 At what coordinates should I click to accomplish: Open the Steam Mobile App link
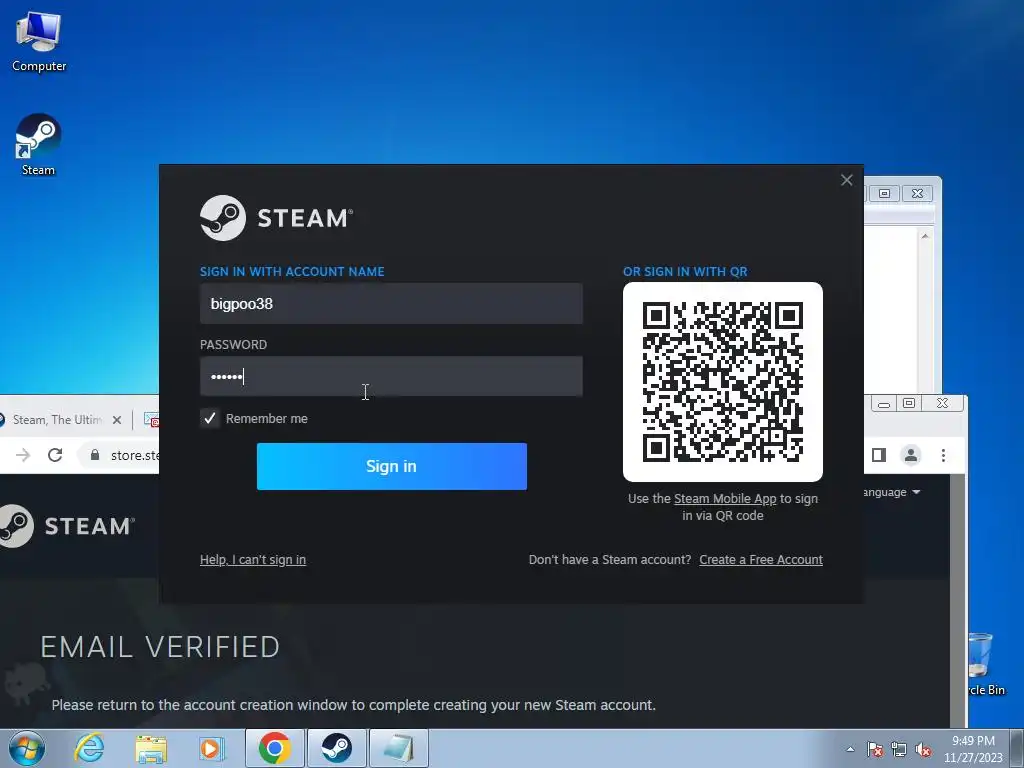725,499
